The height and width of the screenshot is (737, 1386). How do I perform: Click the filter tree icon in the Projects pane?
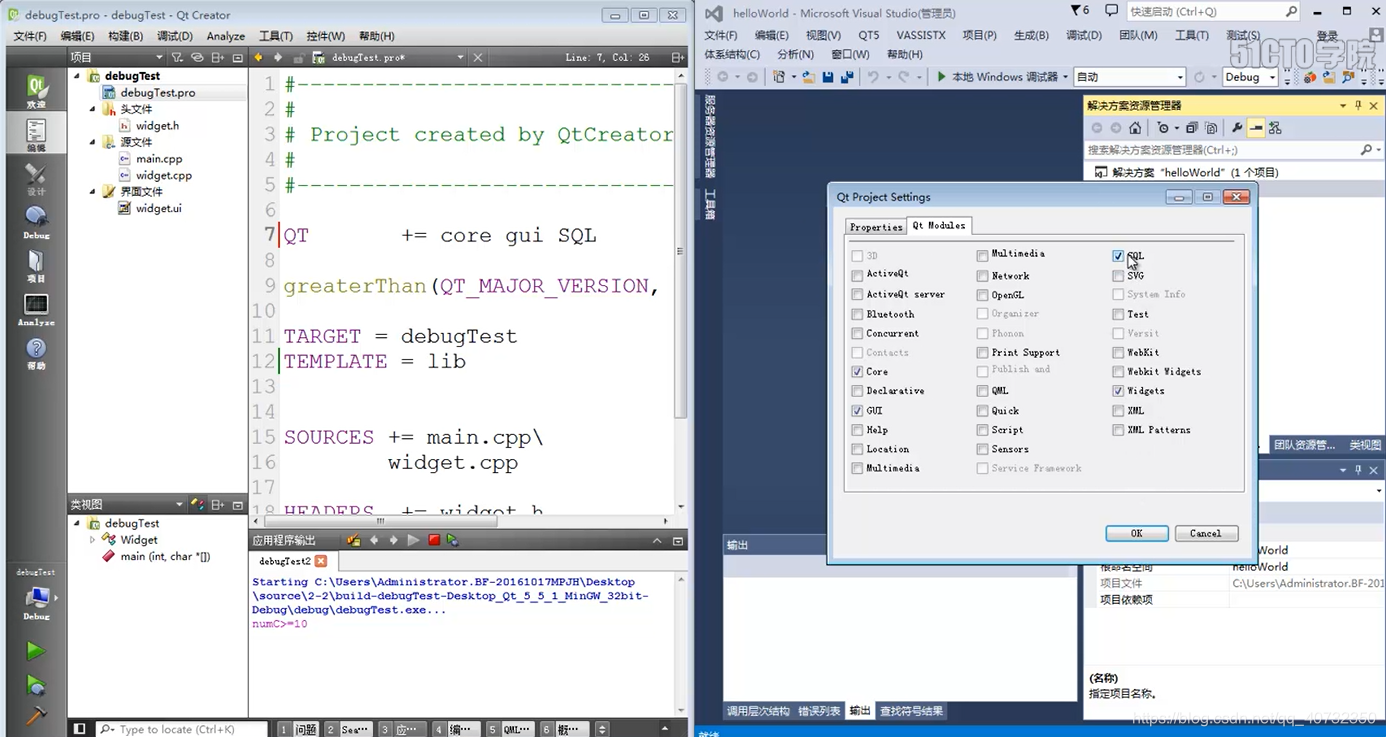tap(177, 58)
